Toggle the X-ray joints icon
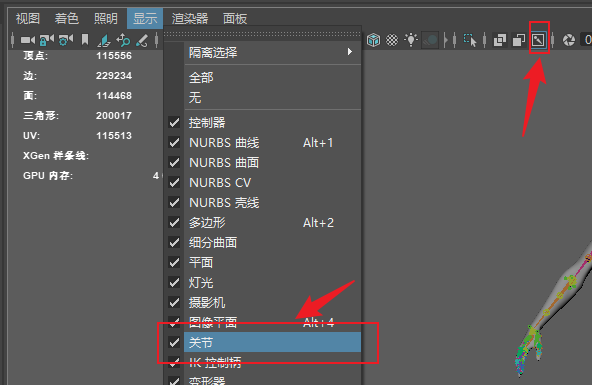This screenshot has height=385, width=592. 538,40
